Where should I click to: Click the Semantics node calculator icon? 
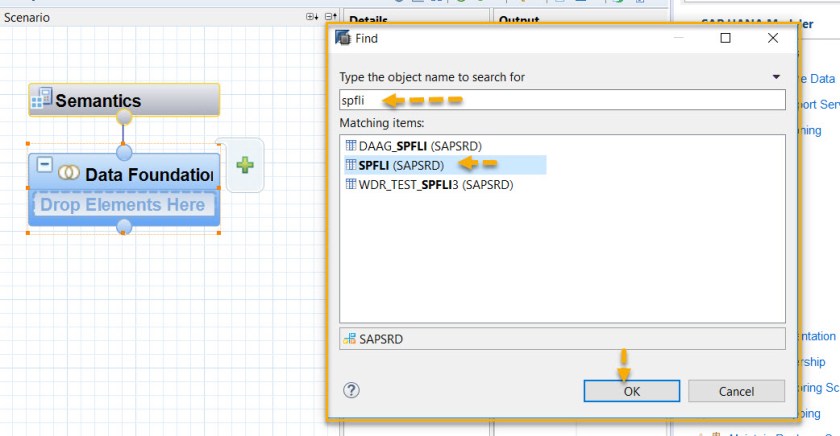click(42, 100)
